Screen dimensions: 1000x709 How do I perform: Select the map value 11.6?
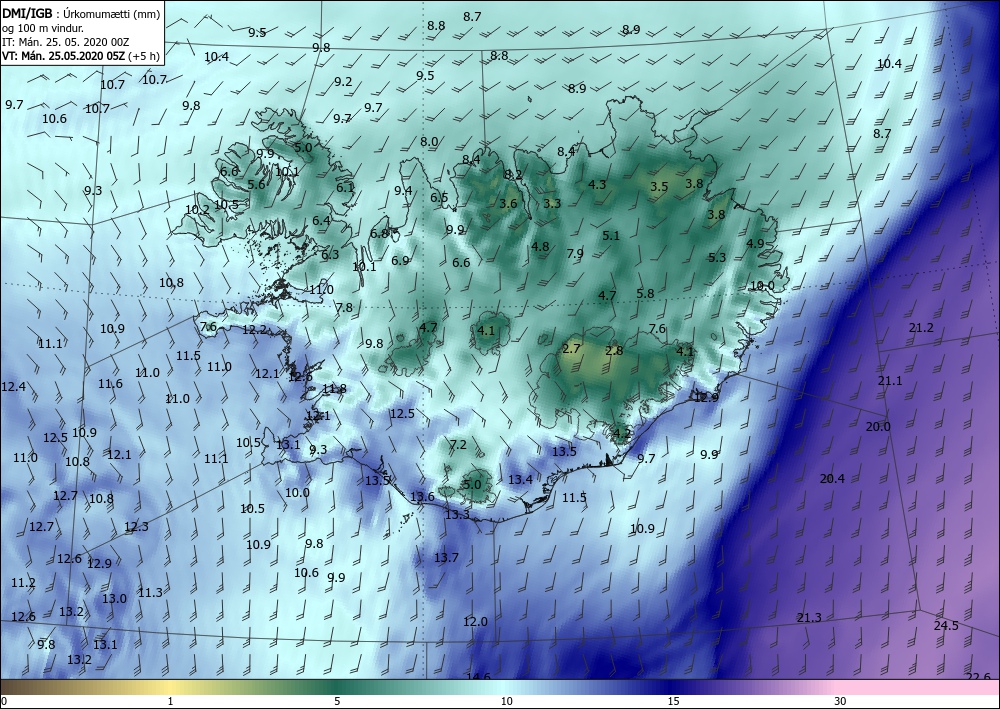tap(110, 383)
